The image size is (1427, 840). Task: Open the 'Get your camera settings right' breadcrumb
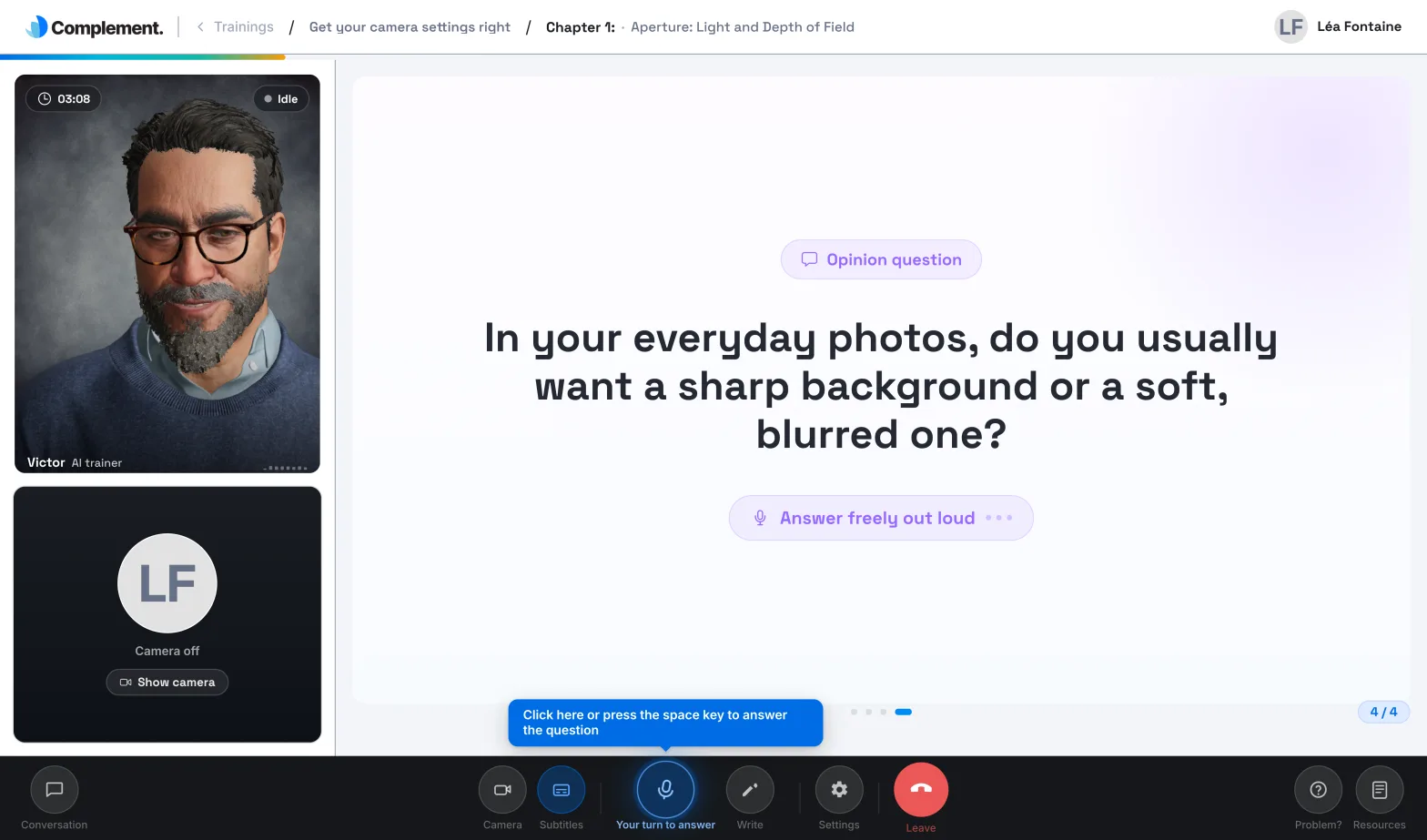[410, 27]
